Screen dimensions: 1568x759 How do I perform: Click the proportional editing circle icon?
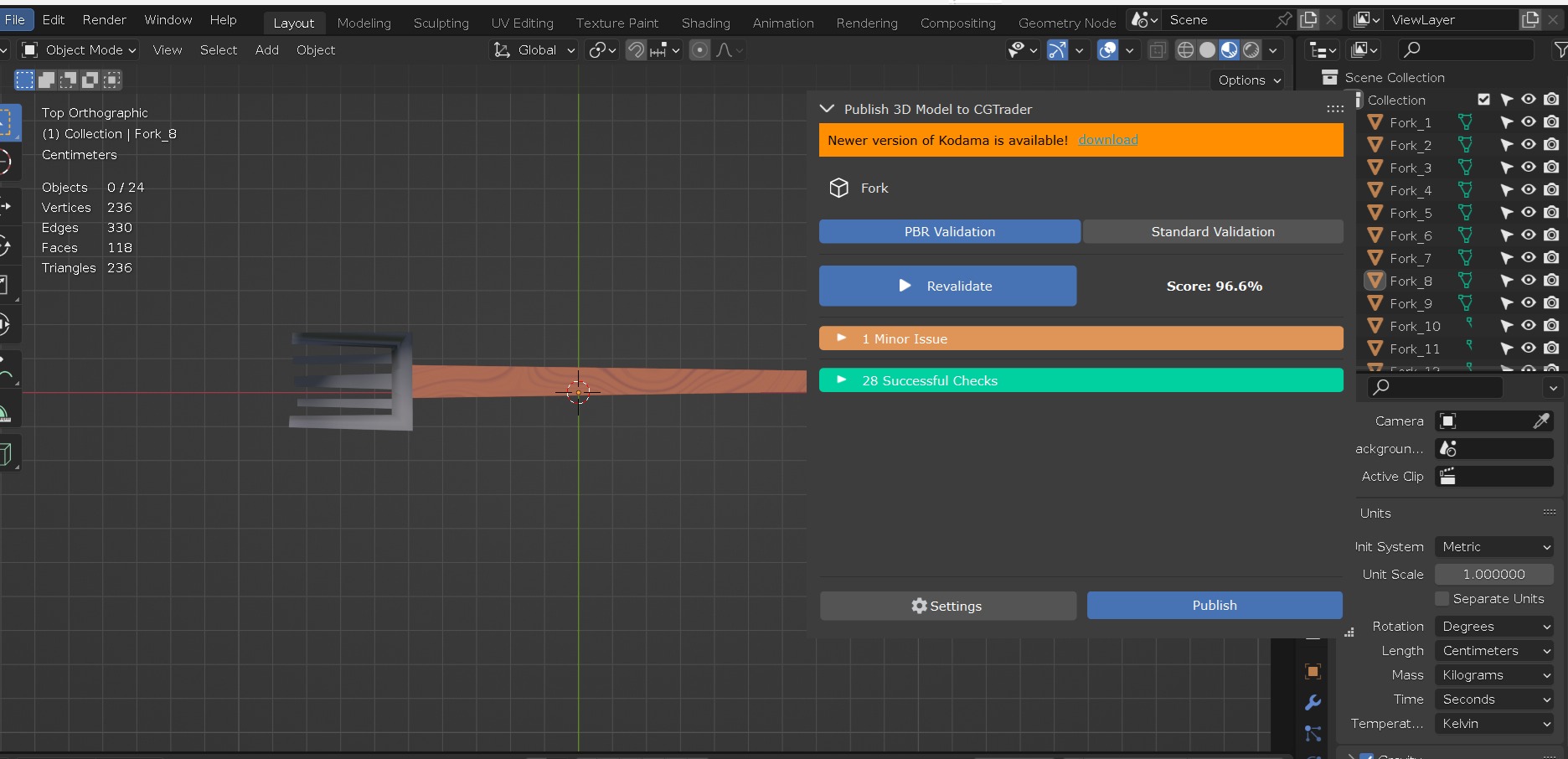click(699, 50)
